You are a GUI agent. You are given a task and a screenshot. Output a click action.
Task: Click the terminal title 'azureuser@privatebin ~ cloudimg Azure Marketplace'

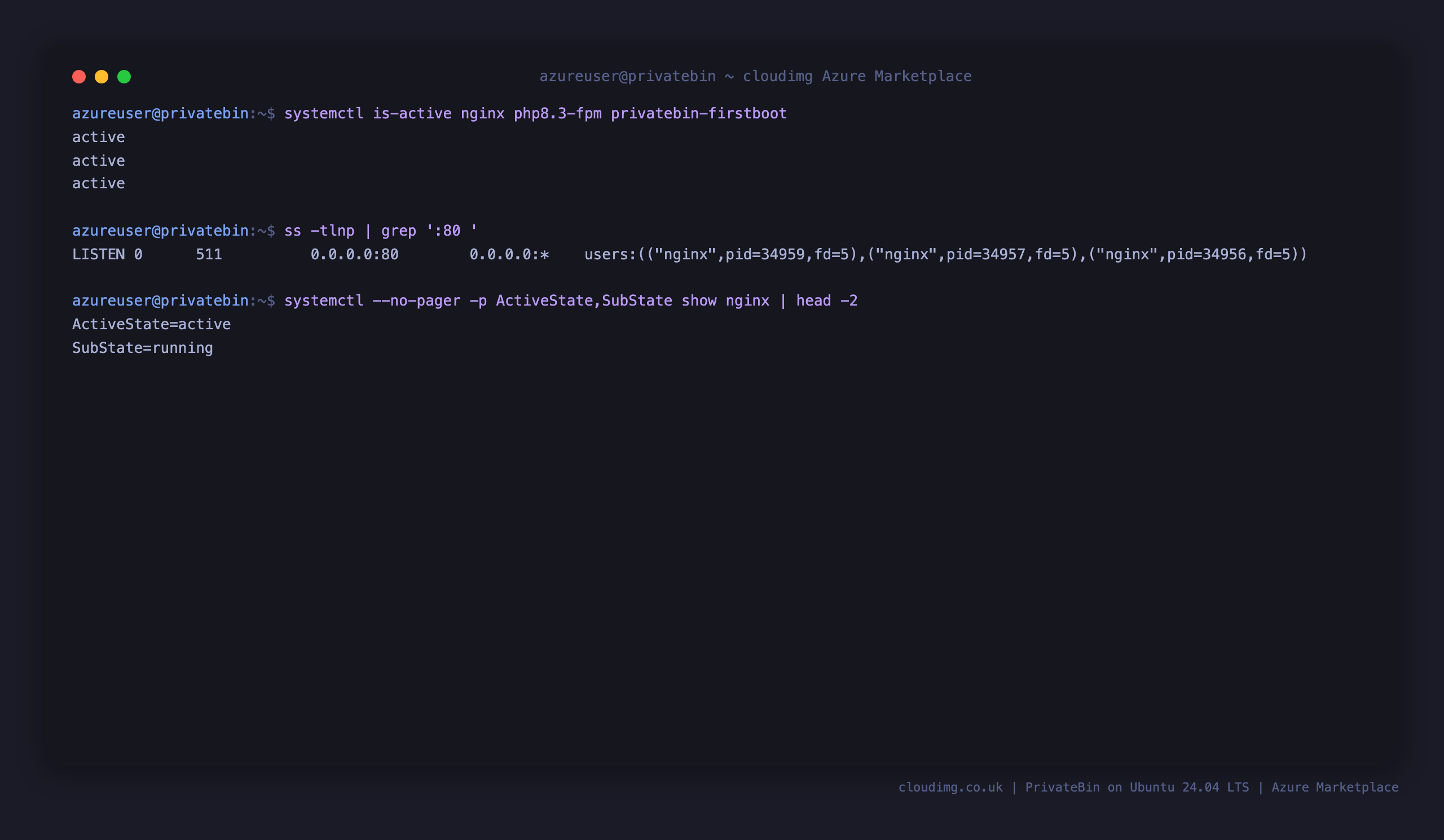pyautogui.click(x=755, y=76)
